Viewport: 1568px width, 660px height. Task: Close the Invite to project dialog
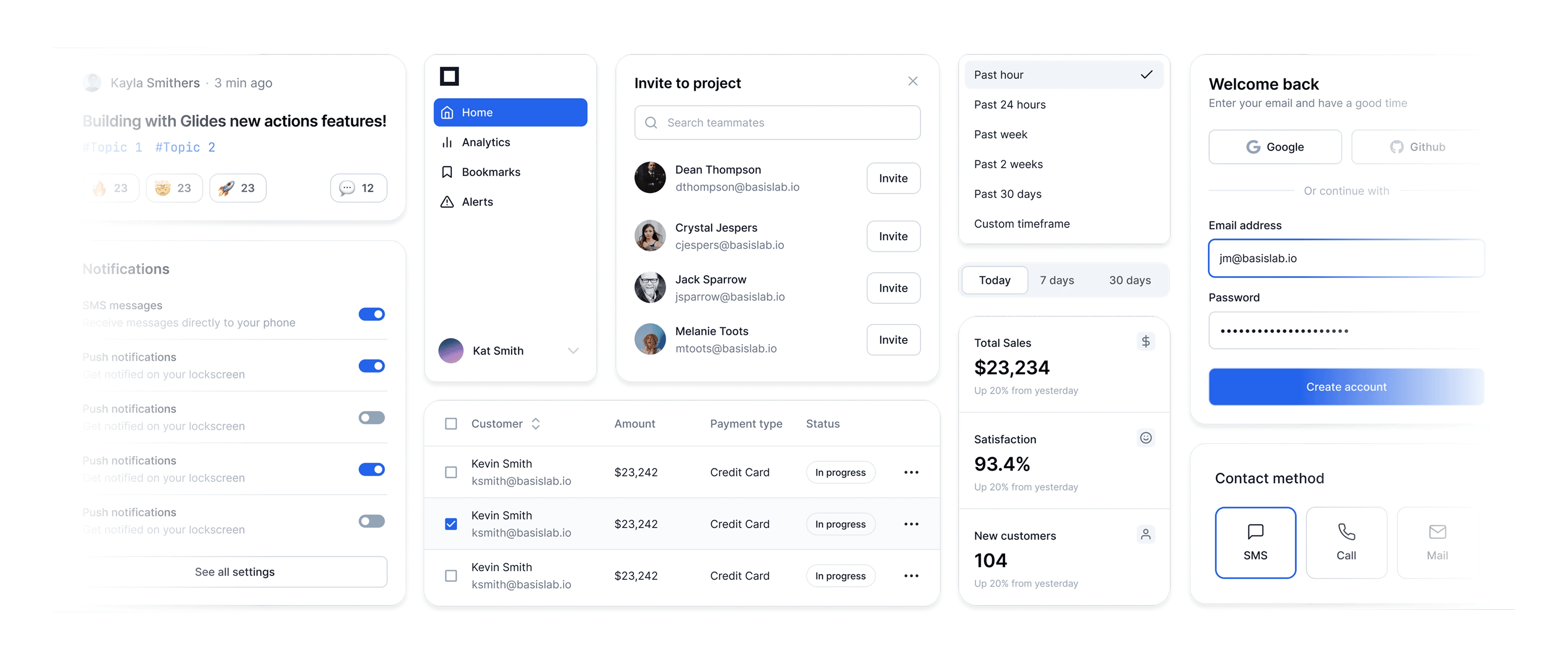coord(913,82)
